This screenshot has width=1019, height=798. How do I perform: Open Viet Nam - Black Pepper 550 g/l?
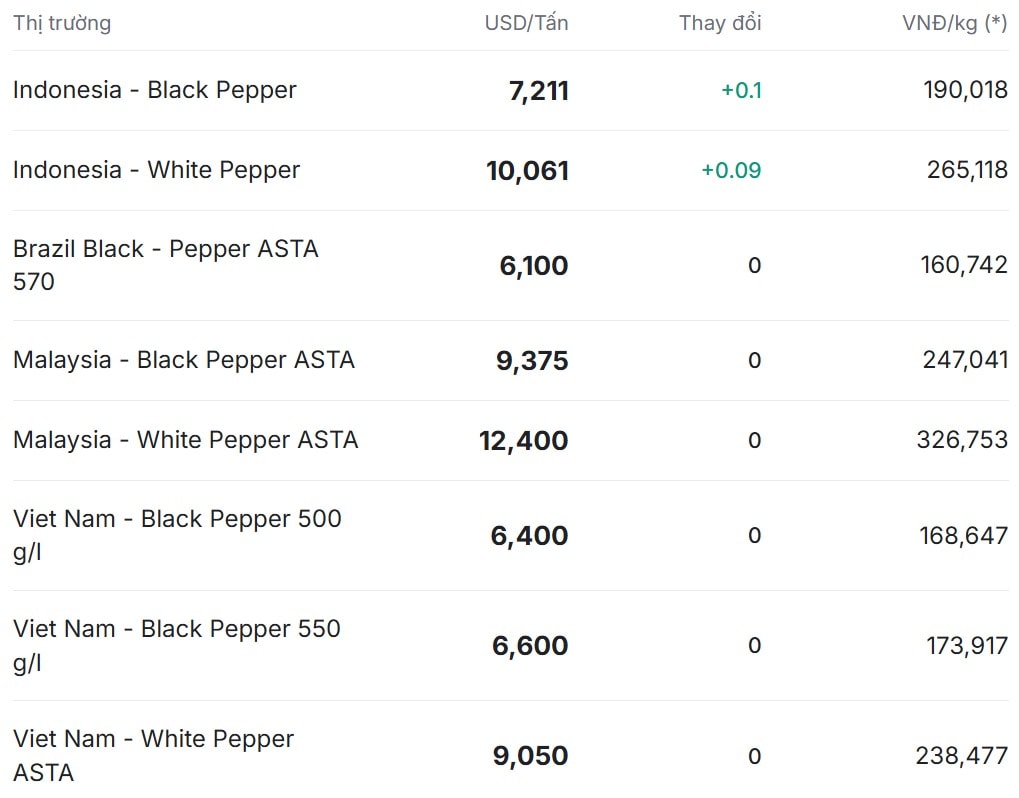point(177,645)
